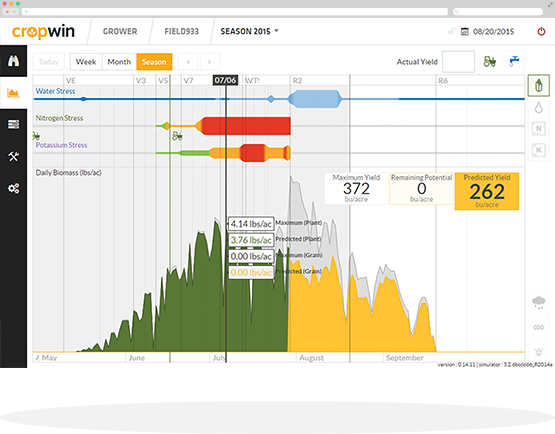
Task: Click the browser back arrow
Action: [7, 12]
